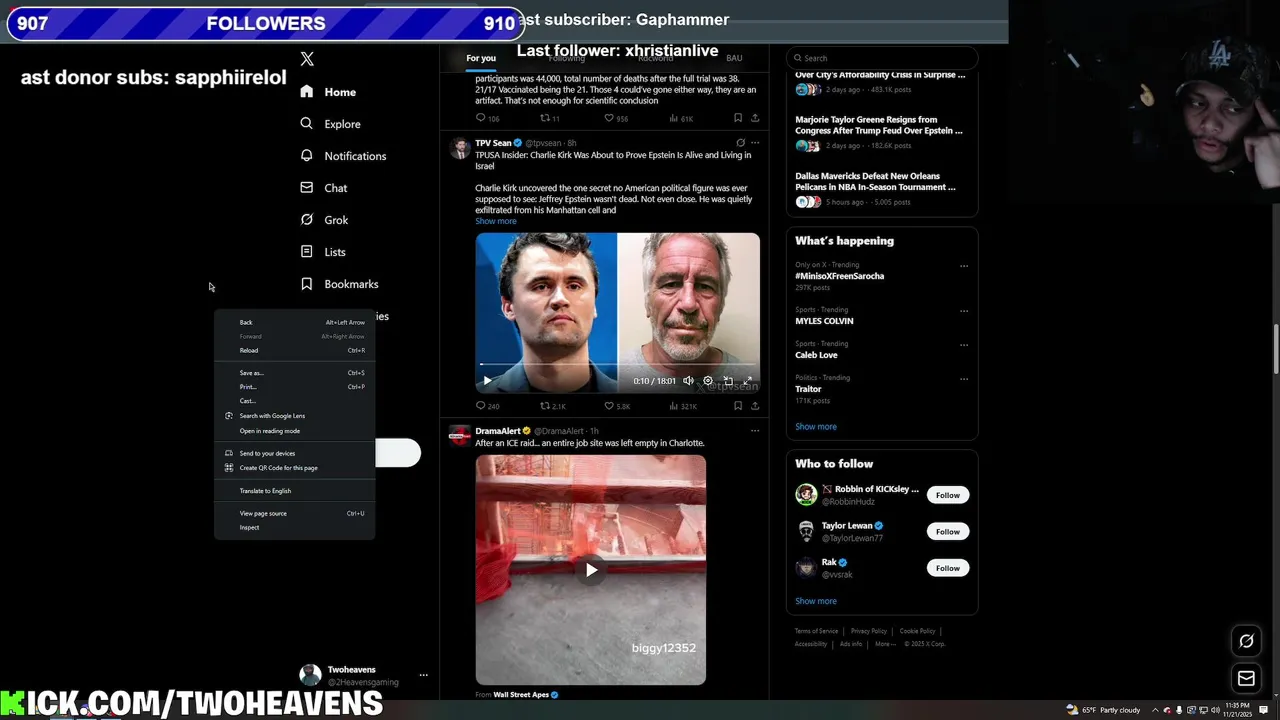Open options for MYLES COLVIN trend
The width and height of the screenshot is (1280, 720).
(x=964, y=311)
